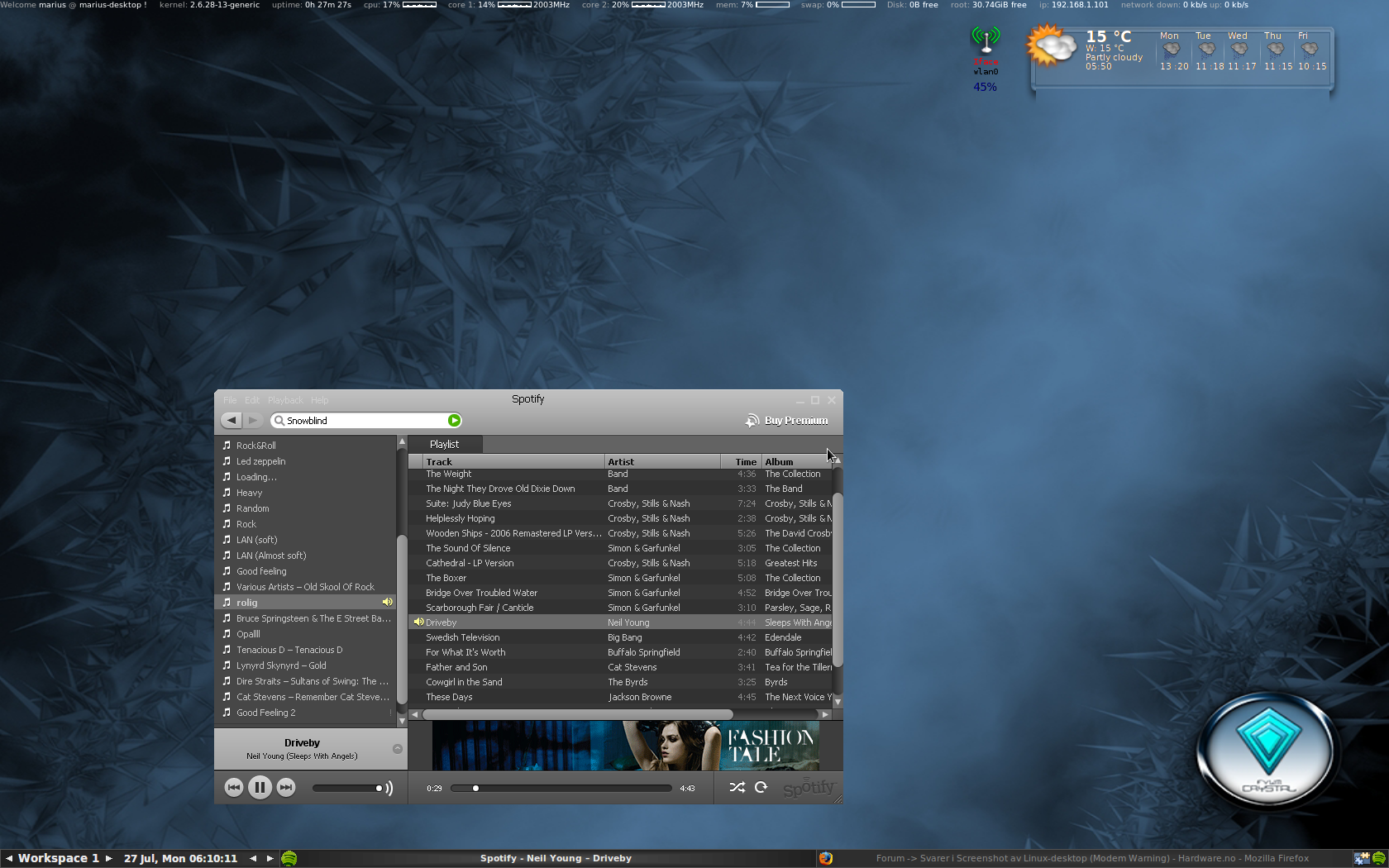The width and height of the screenshot is (1389, 868).
Task: Collapse the now playing cover art panel
Action: (398, 749)
